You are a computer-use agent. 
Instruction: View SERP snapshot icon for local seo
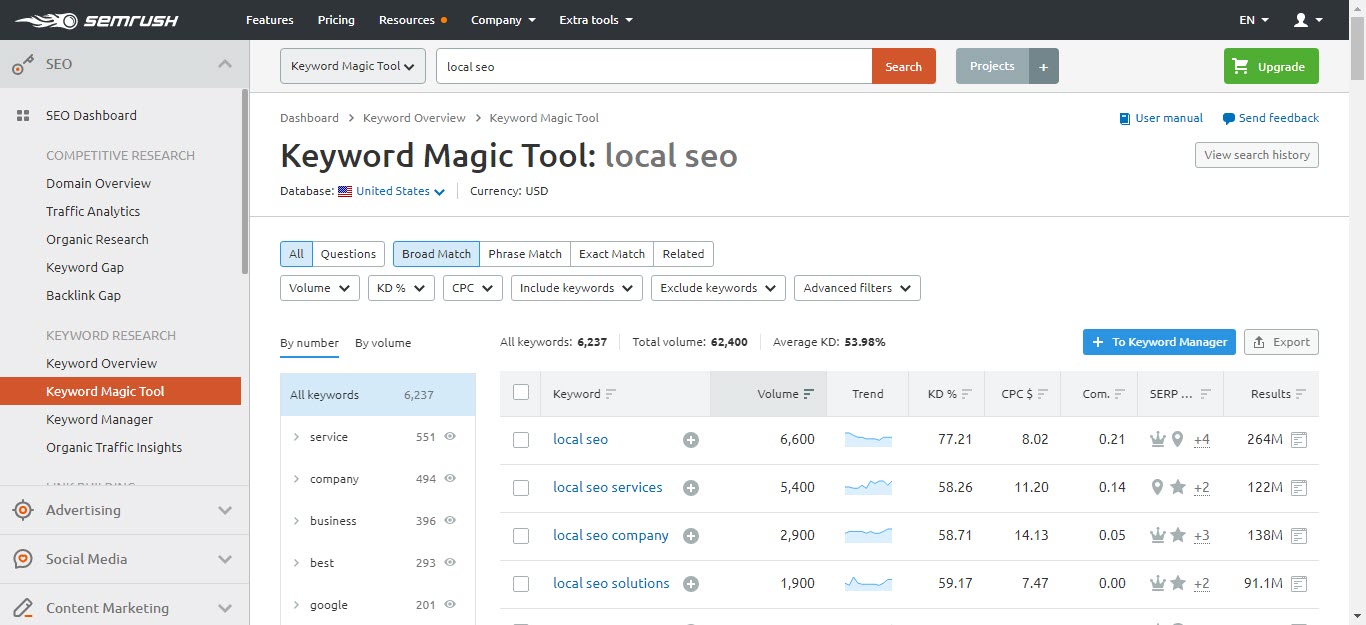click(1299, 440)
